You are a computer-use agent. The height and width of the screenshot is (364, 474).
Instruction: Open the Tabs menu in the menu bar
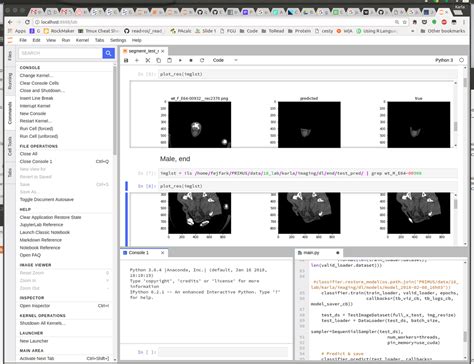pos(99,40)
